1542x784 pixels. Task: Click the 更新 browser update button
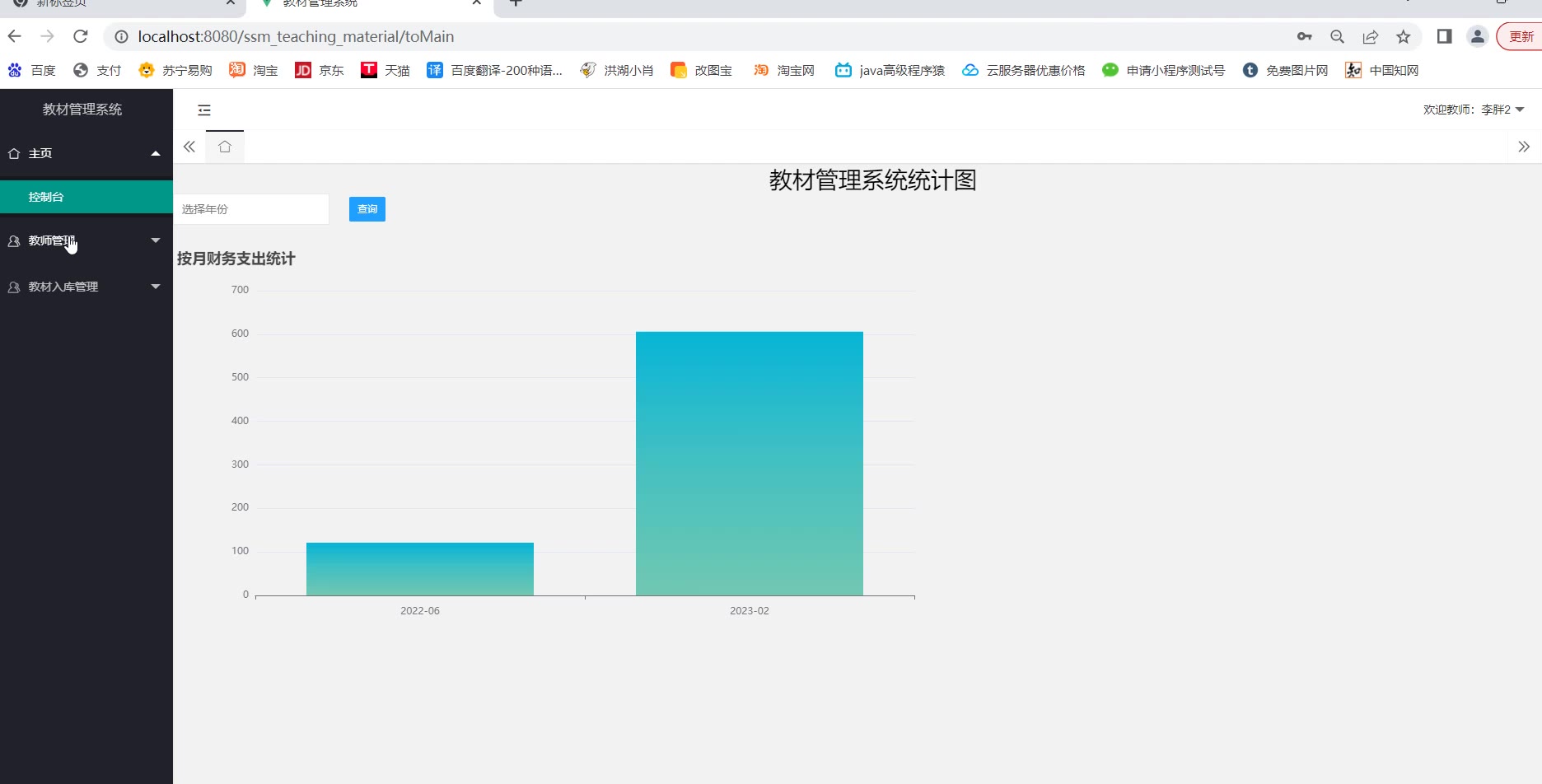click(x=1520, y=36)
